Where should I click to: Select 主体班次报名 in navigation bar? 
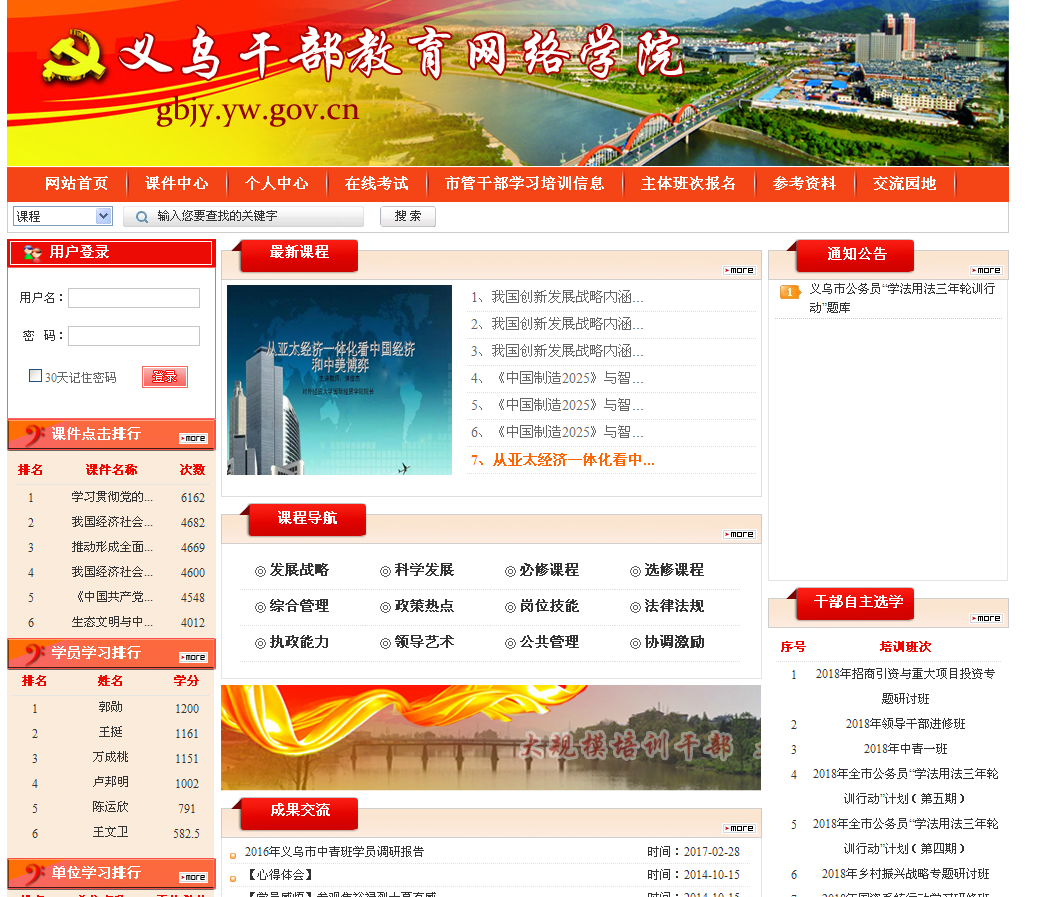point(688,184)
